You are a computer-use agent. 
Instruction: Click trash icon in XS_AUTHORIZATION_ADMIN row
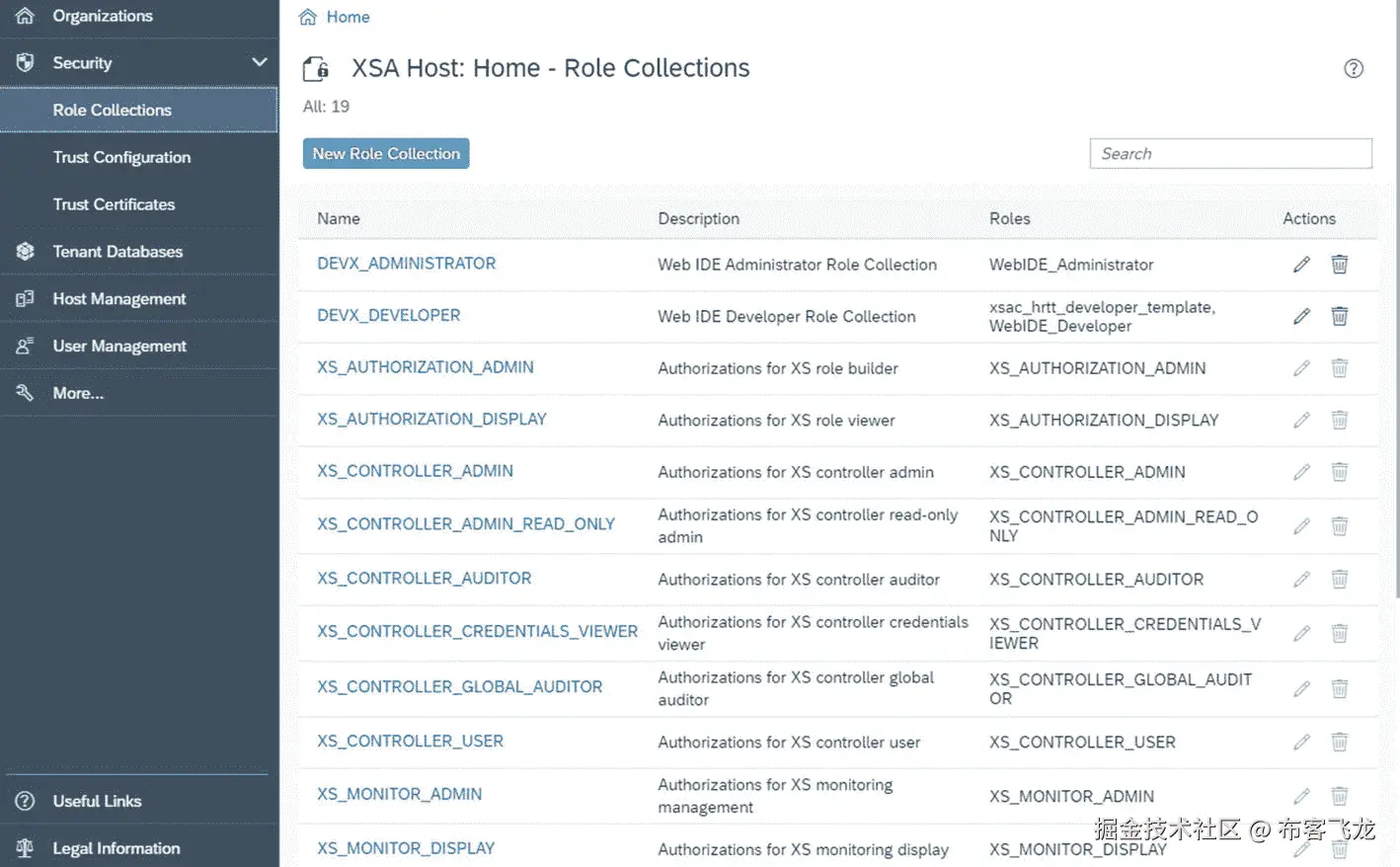1340,368
